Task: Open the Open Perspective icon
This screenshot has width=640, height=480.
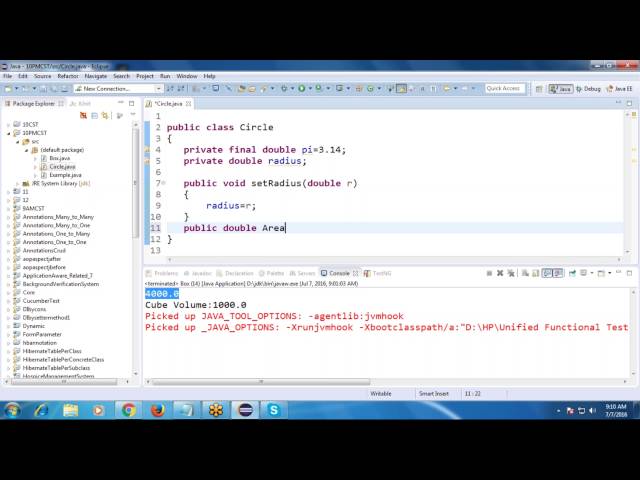Action: click(x=539, y=89)
